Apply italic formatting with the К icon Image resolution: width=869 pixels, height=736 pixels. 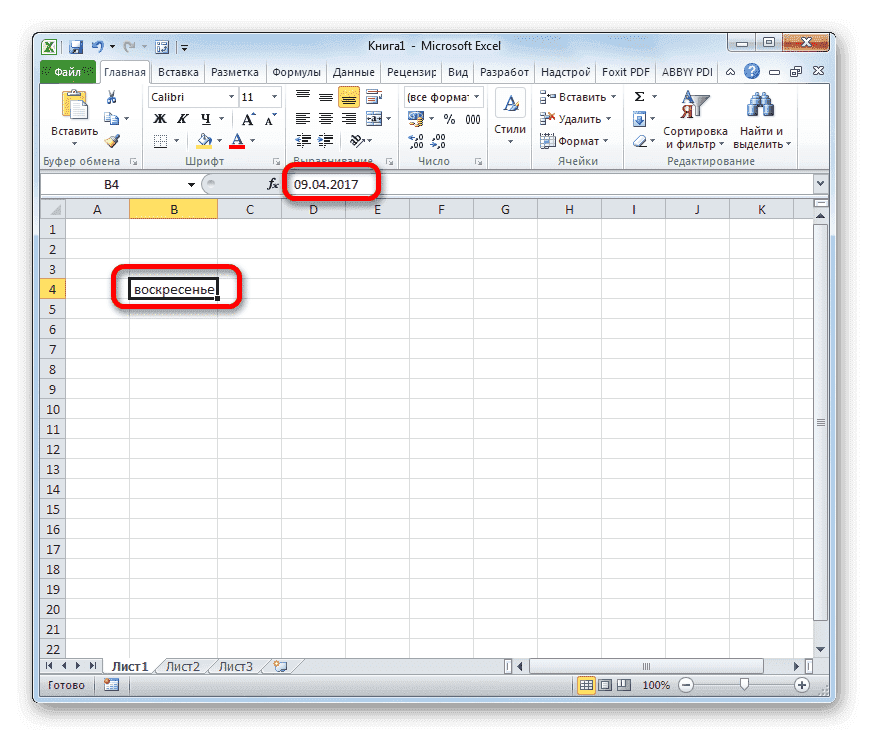(x=183, y=119)
